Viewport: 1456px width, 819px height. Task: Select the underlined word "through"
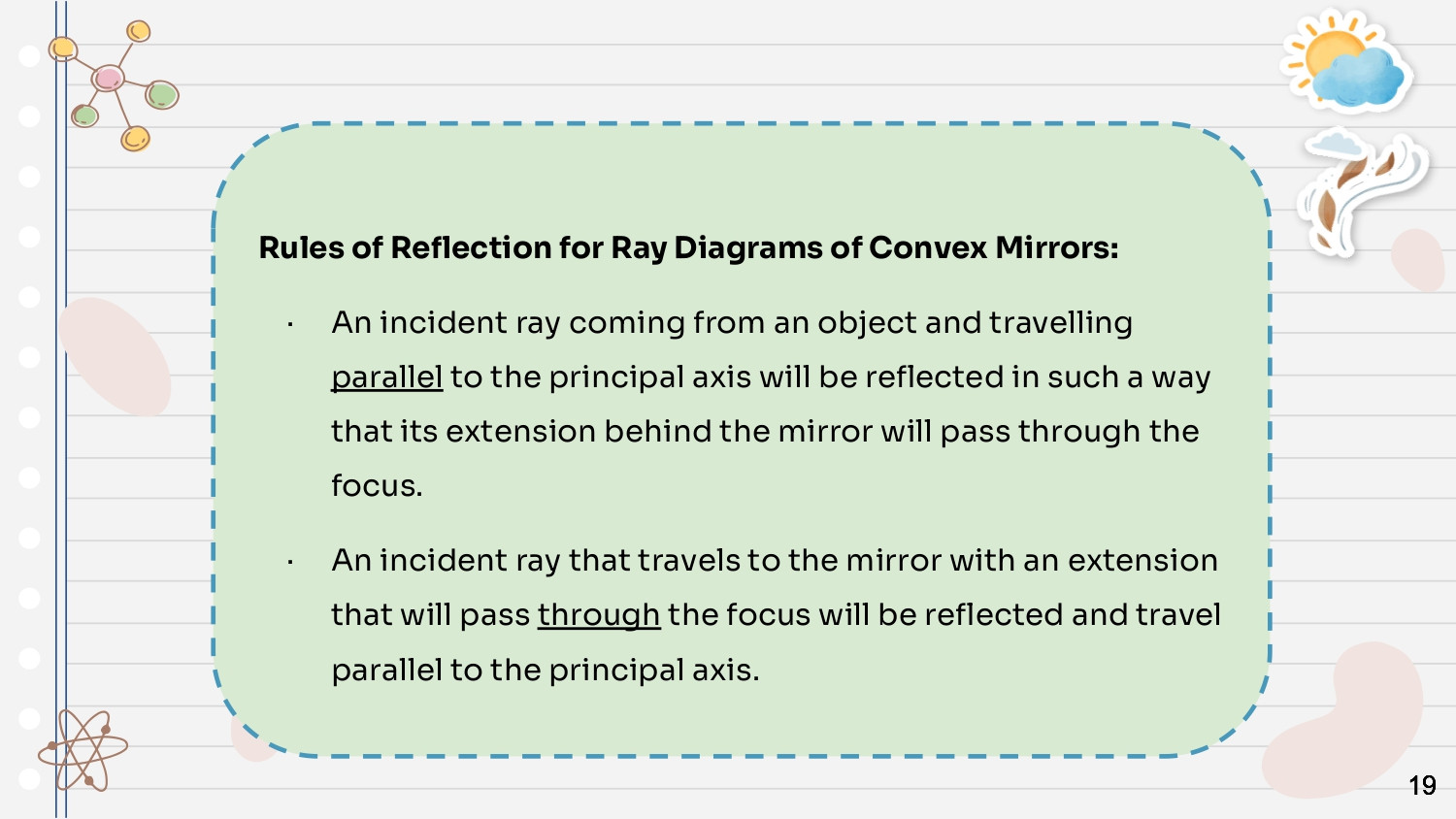(599, 614)
